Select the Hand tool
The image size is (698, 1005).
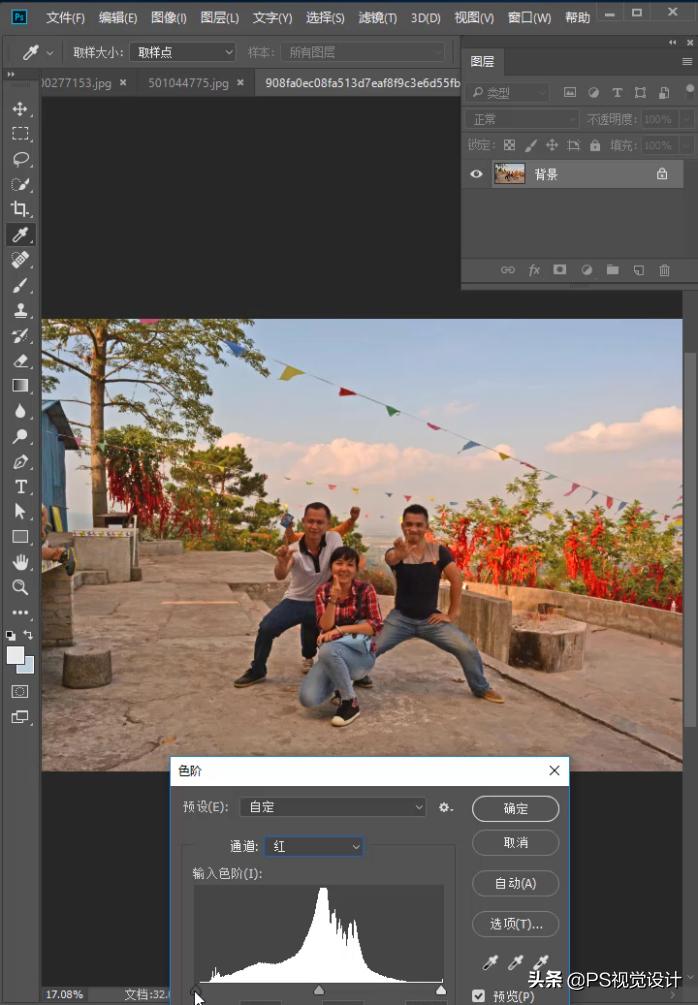coord(20,562)
